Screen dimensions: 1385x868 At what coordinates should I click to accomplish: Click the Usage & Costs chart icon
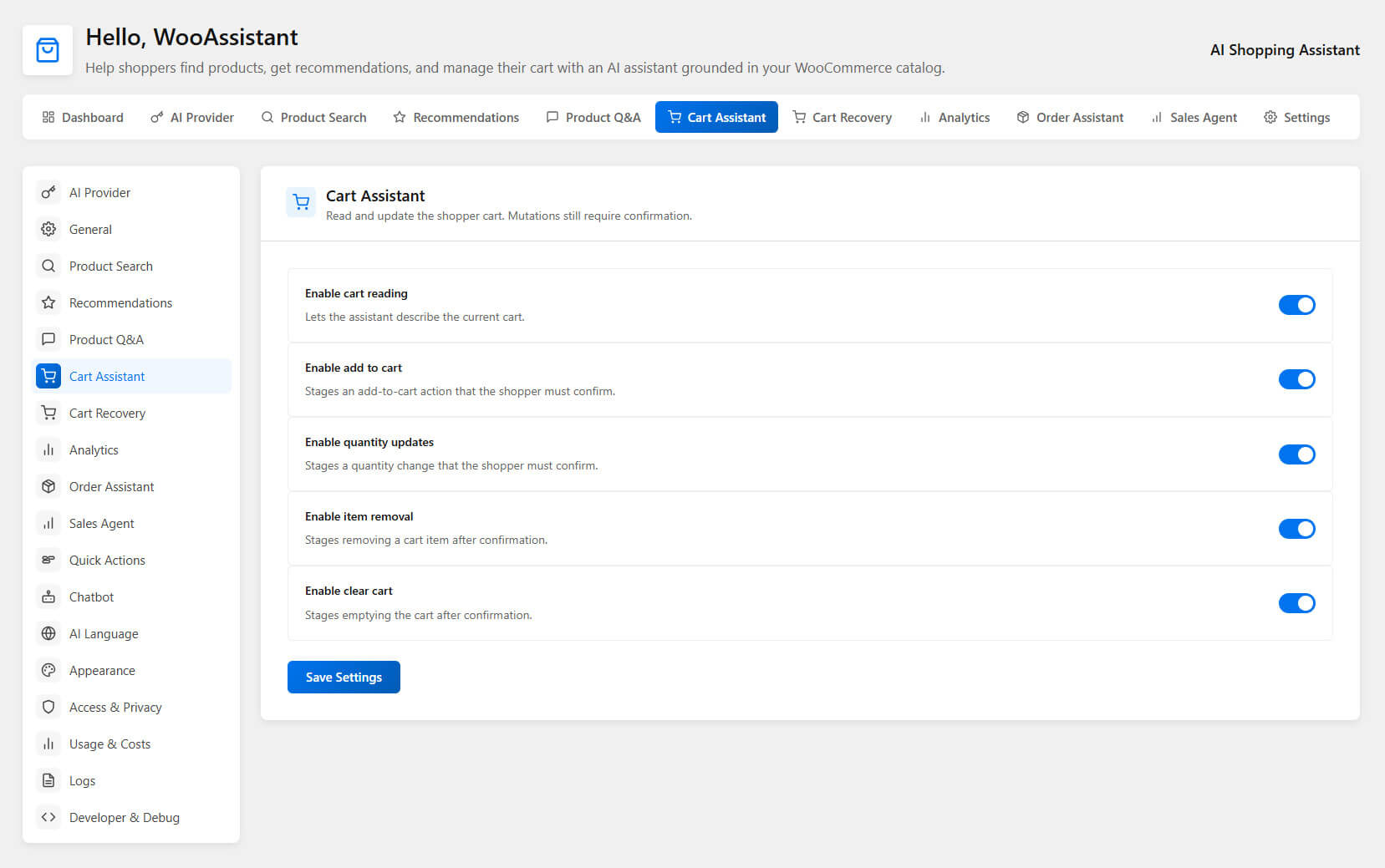coord(48,744)
